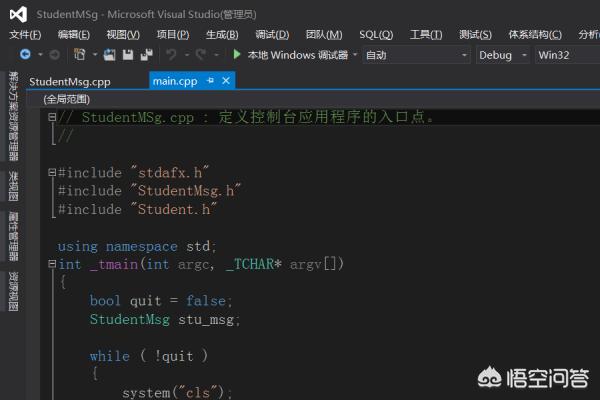
Task: Start debugging with the green play icon
Action: click(237, 54)
